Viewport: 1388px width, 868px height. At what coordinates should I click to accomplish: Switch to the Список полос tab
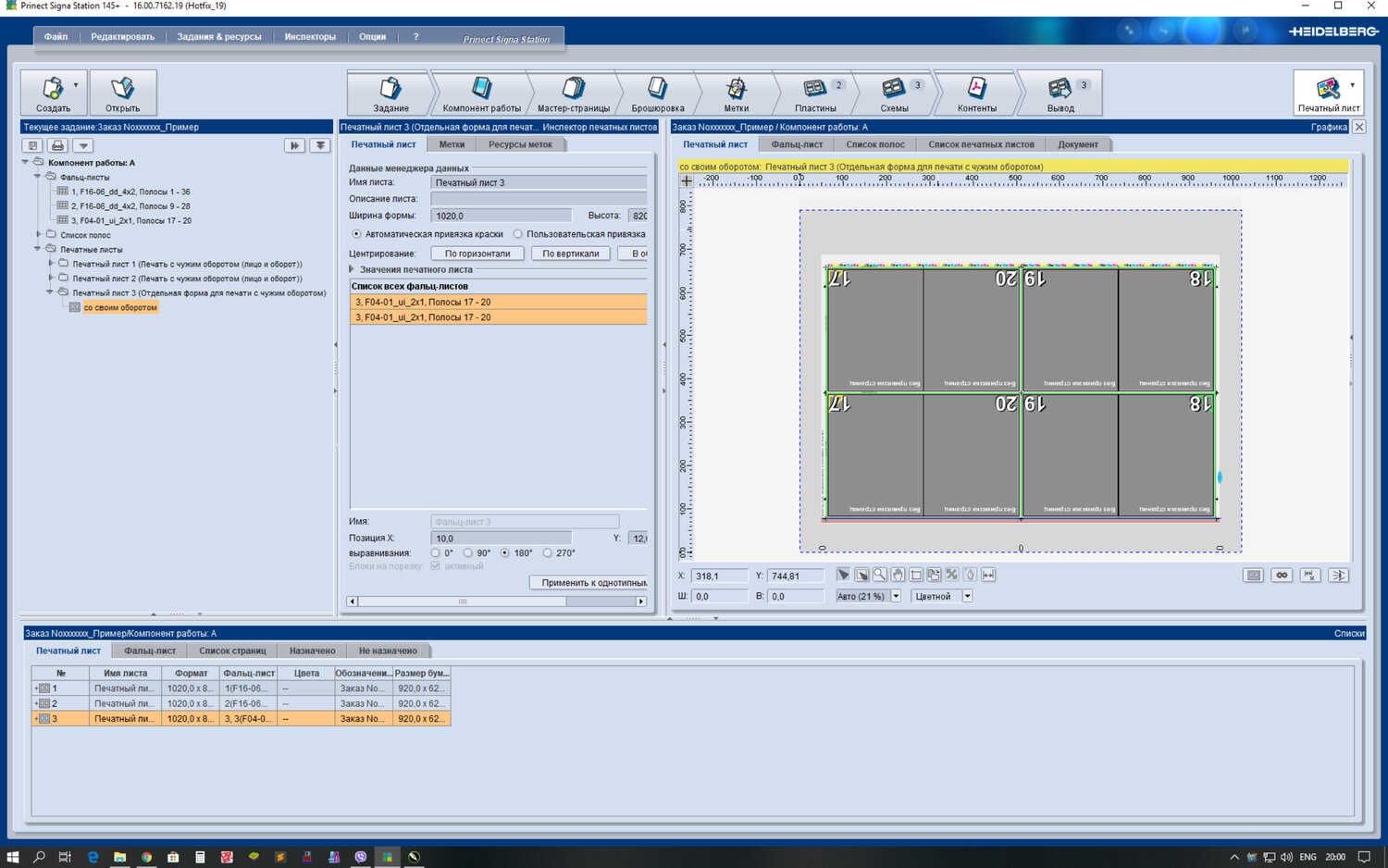pyautogui.click(x=874, y=144)
